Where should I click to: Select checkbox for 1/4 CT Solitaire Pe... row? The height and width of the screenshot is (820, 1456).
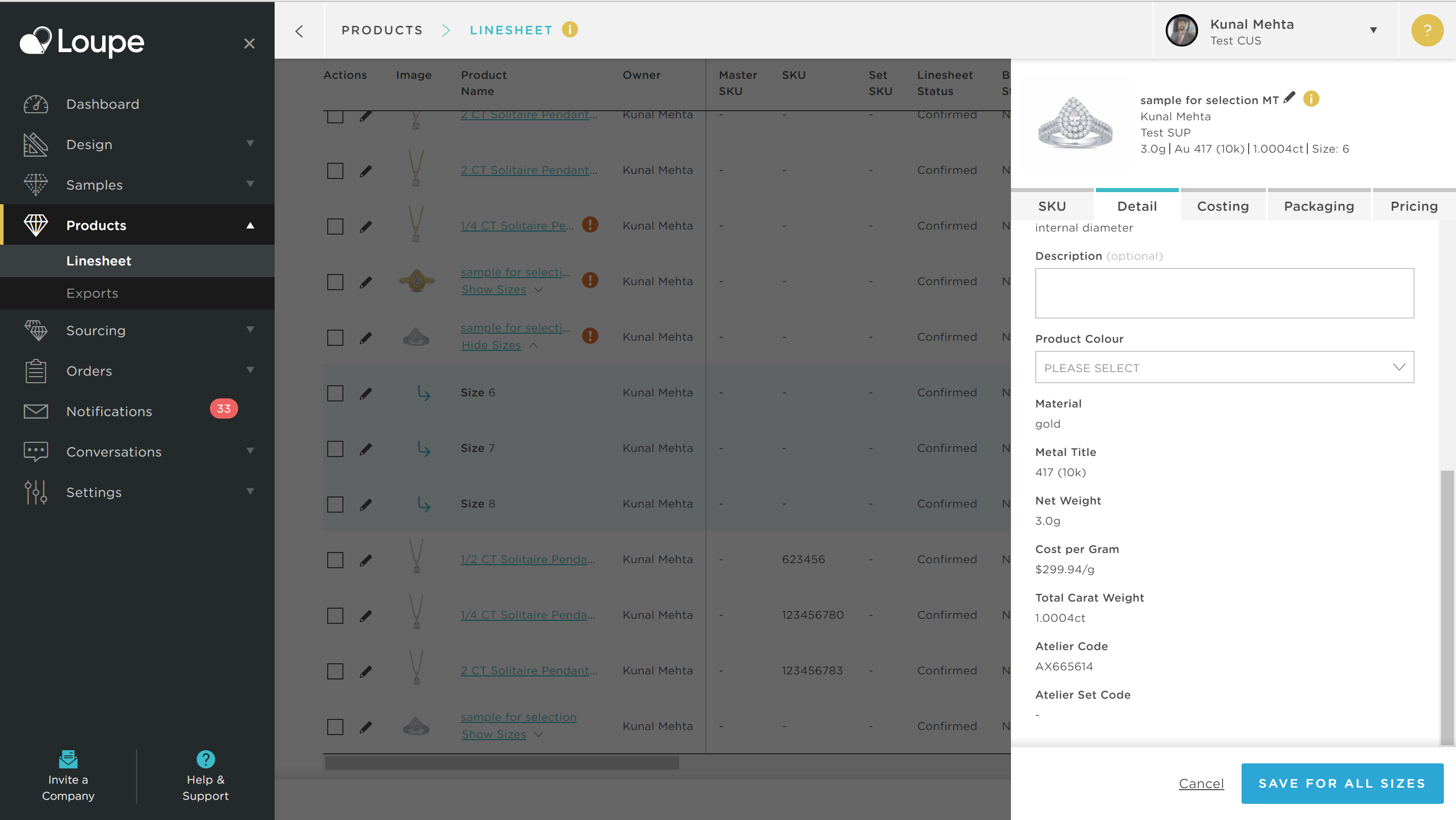(x=335, y=226)
